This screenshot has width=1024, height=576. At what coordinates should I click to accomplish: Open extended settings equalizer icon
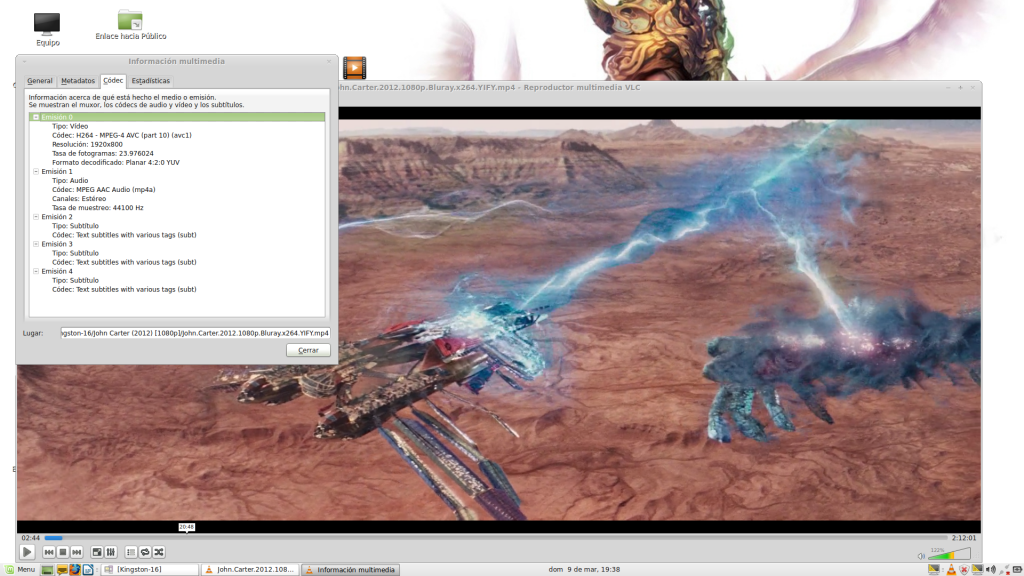[x=111, y=552]
